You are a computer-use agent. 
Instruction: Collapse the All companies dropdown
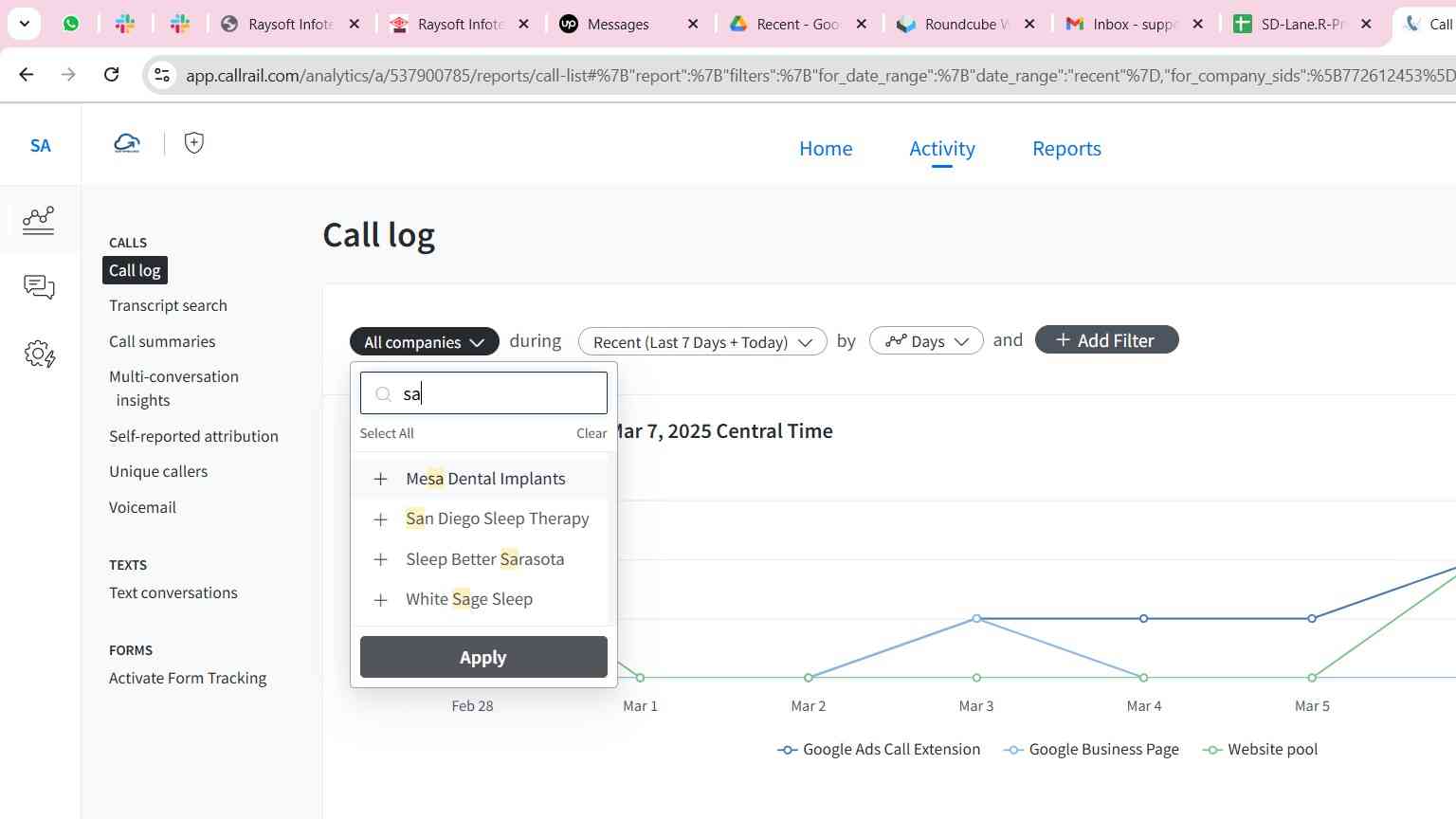[425, 341]
